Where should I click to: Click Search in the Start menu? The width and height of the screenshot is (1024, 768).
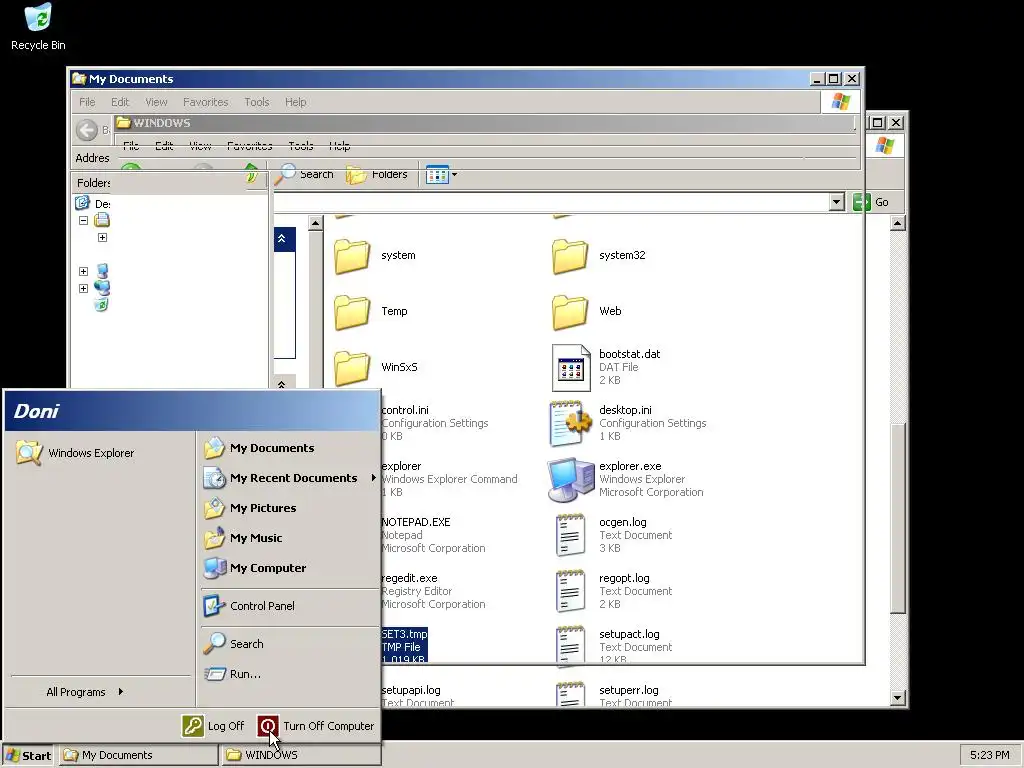pyautogui.click(x=233, y=644)
